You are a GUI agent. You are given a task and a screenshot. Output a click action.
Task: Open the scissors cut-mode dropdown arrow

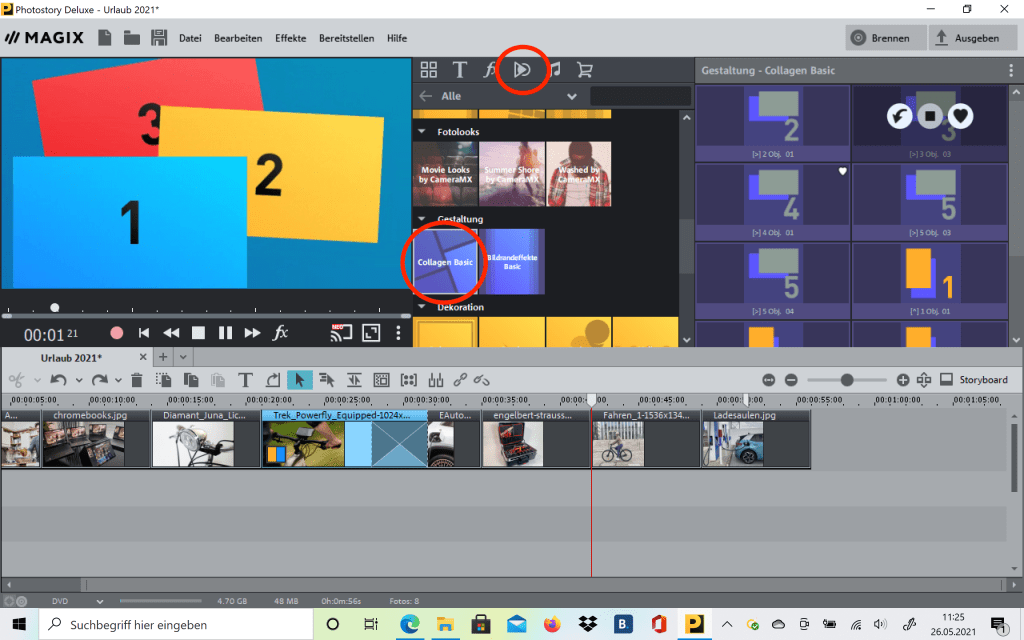[37, 380]
